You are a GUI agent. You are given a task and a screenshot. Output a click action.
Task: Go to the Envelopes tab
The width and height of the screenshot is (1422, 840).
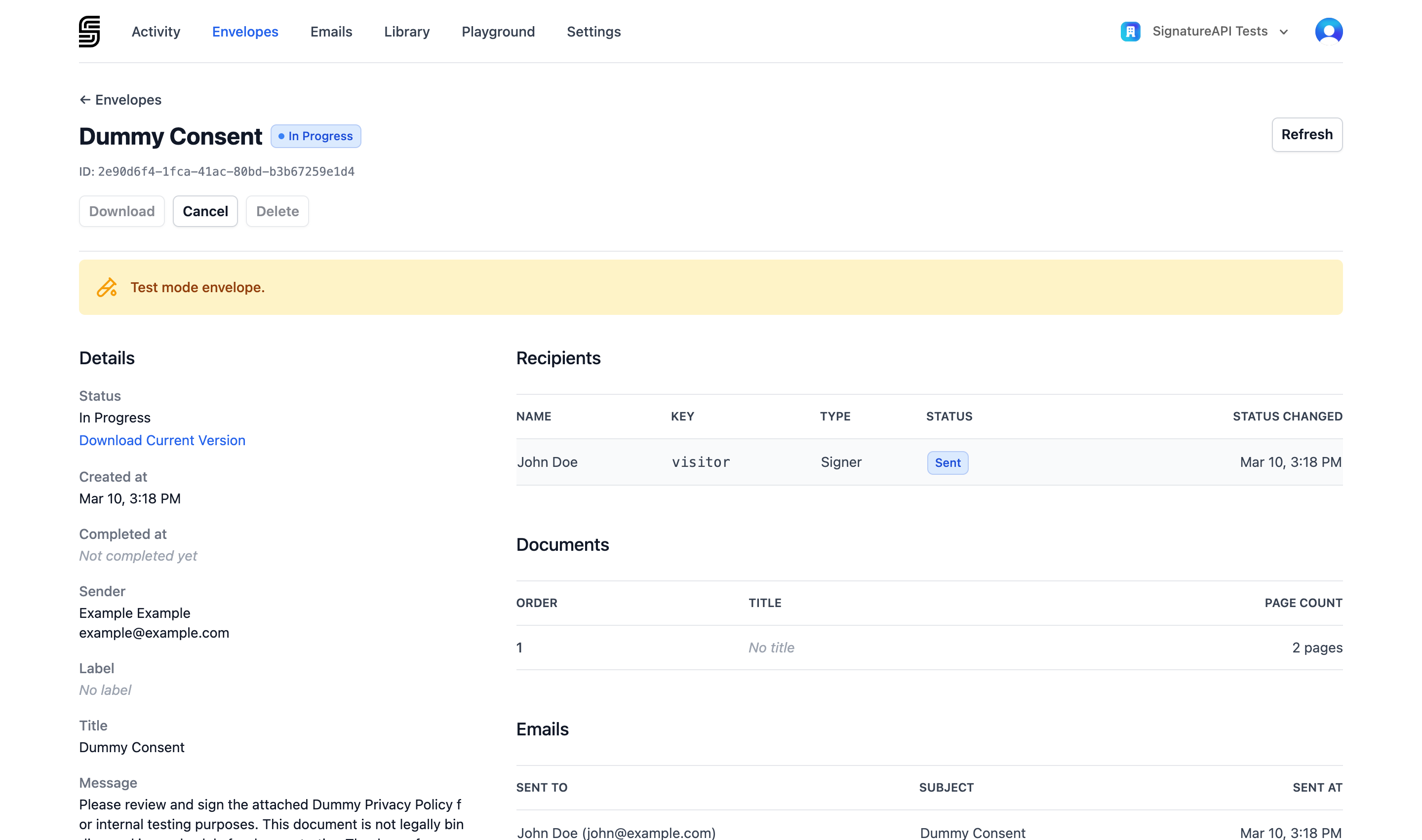coord(244,32)
